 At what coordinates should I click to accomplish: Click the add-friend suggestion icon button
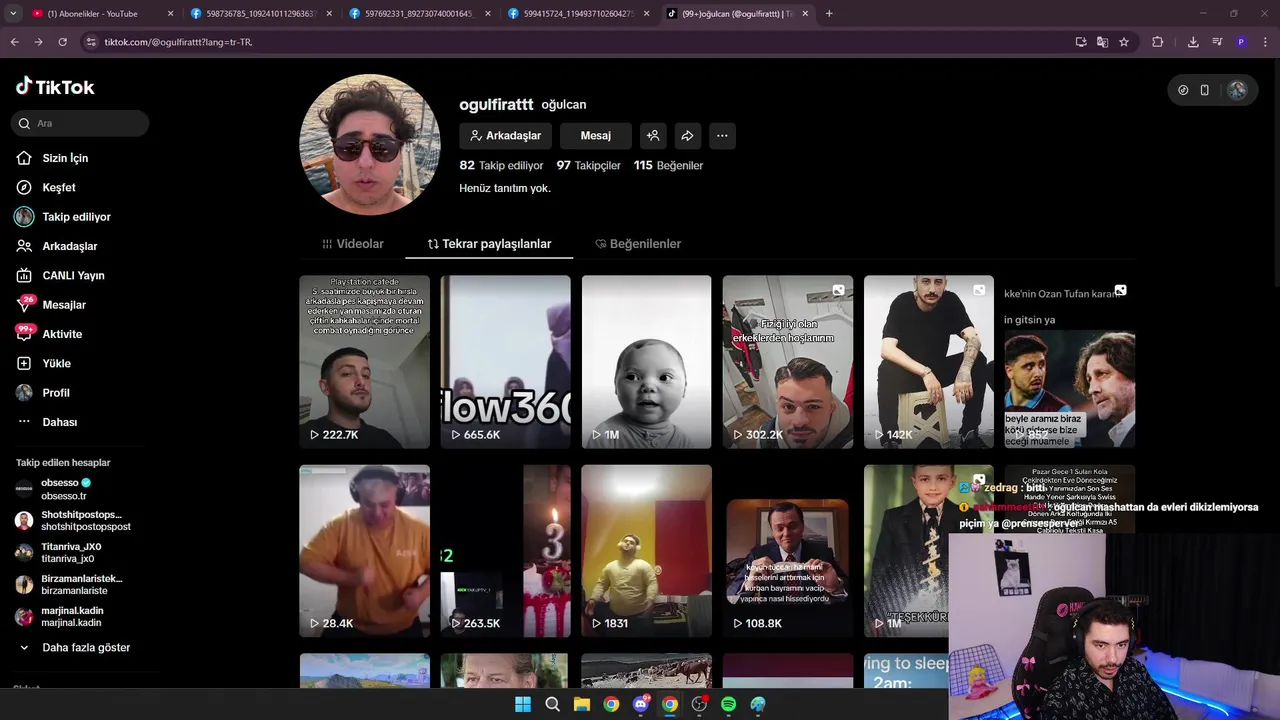click(653, 136)
